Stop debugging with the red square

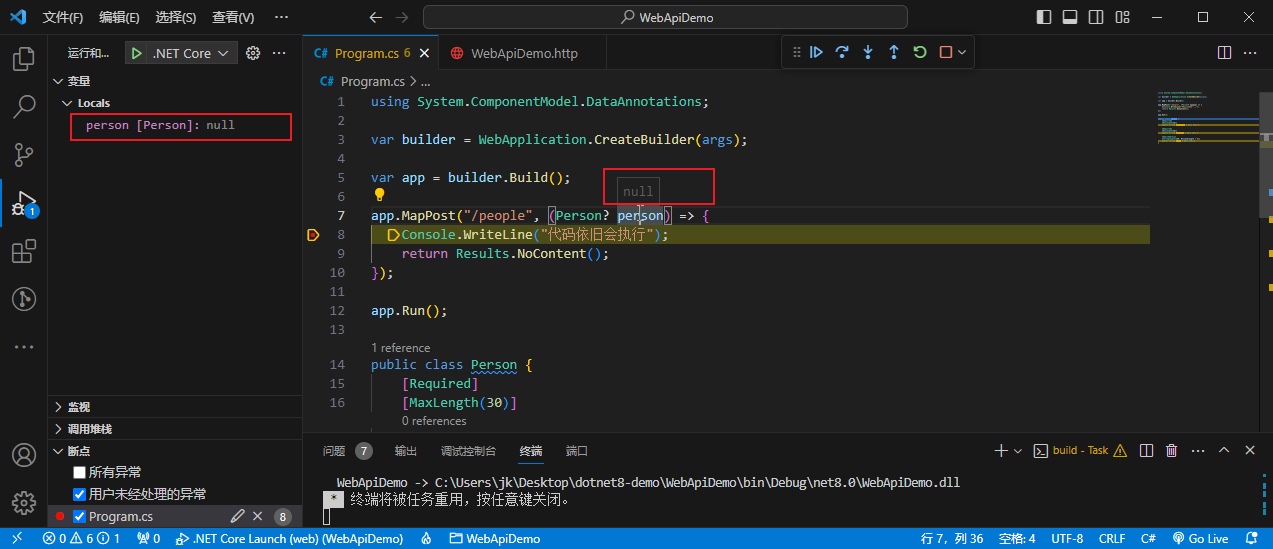click(x=946, y=53)
